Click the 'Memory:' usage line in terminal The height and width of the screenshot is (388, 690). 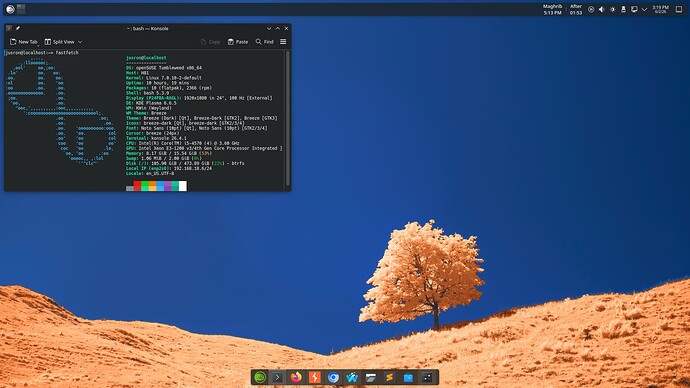tap(169, 154)
